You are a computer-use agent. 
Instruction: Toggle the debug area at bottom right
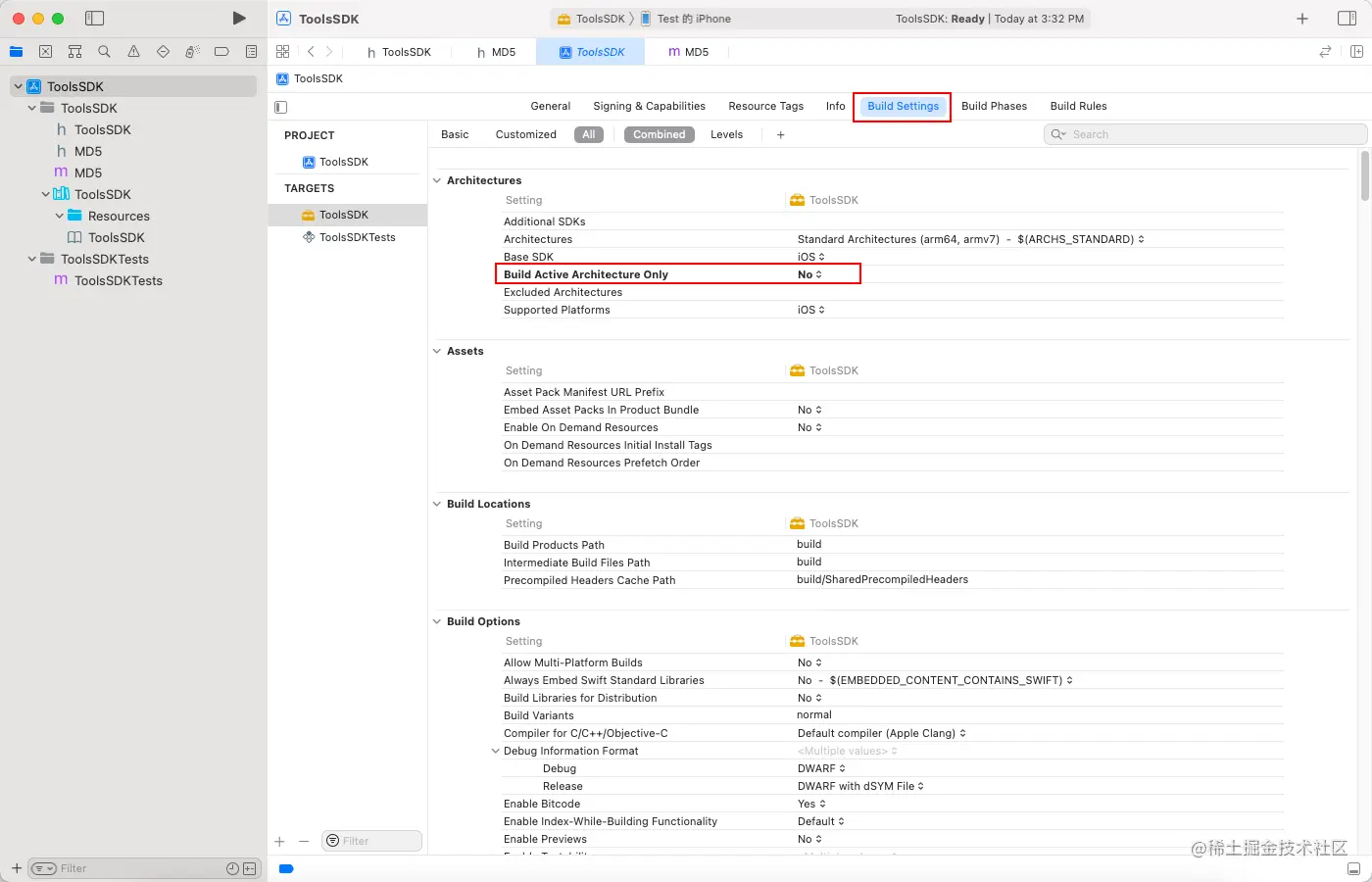1353,869
